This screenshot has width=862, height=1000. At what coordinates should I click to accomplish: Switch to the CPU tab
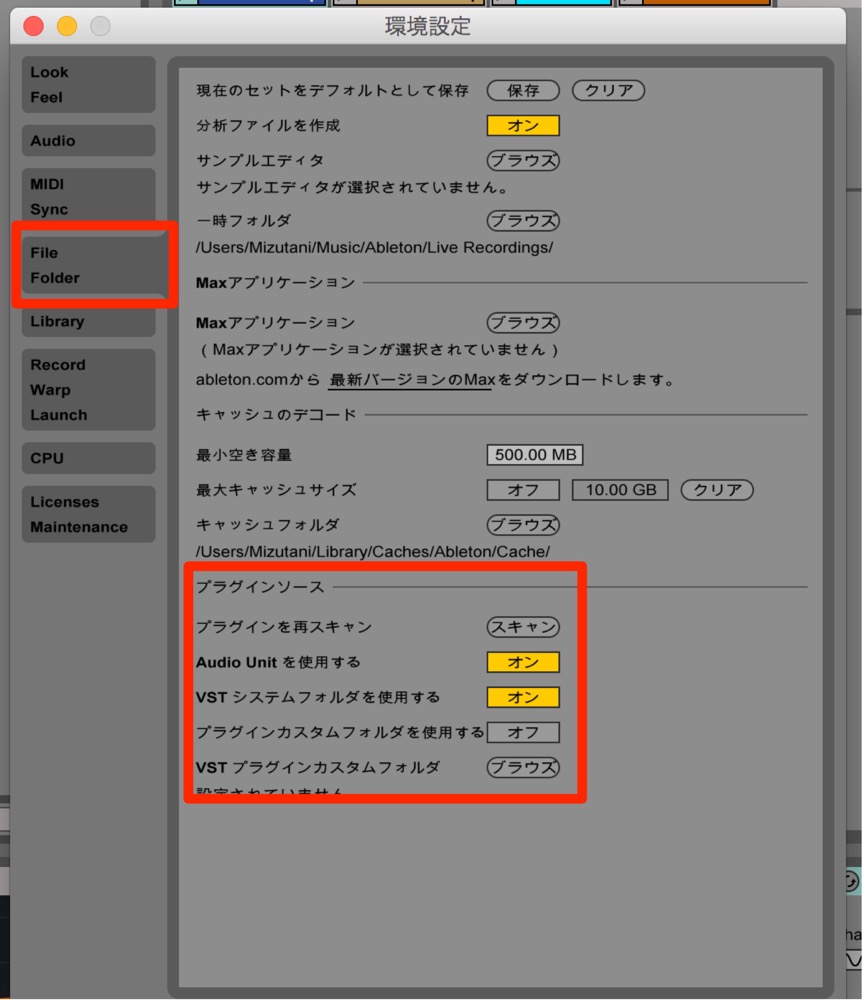click(88, 458)
